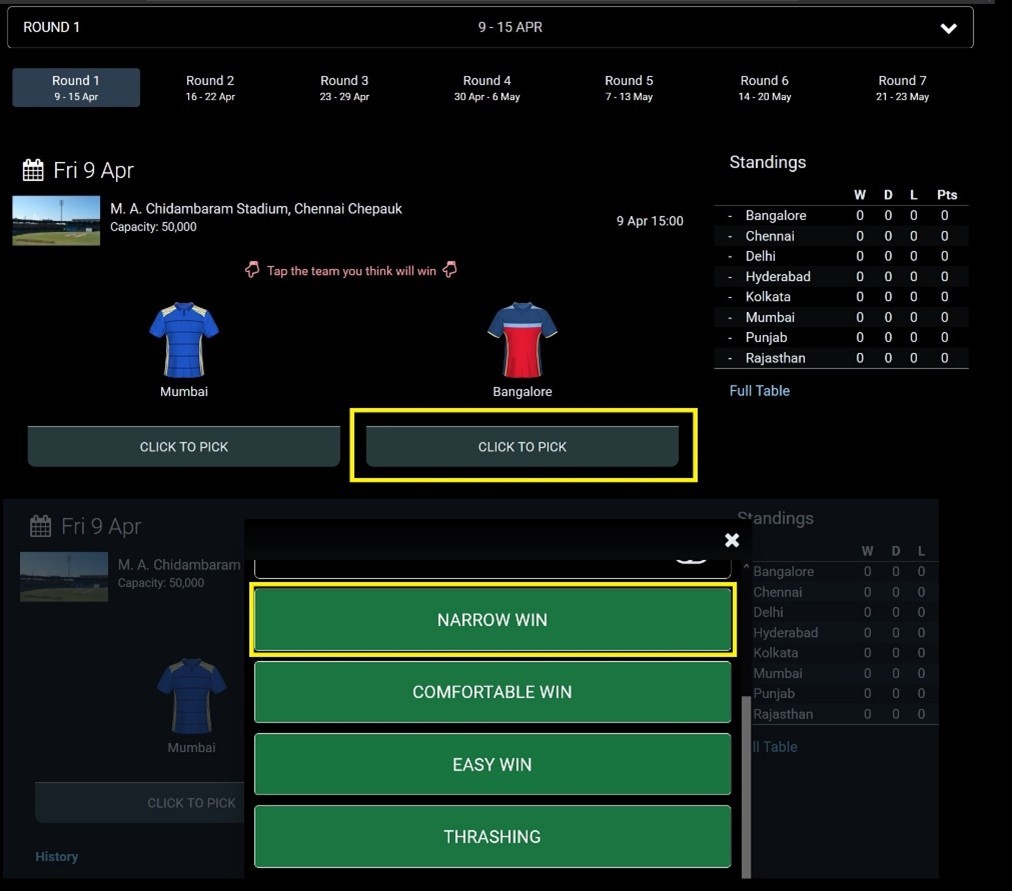Click the Mumbai team label under the top jersey
Viewport: 1012px width, 891px height.
click(x=184, y=392)
